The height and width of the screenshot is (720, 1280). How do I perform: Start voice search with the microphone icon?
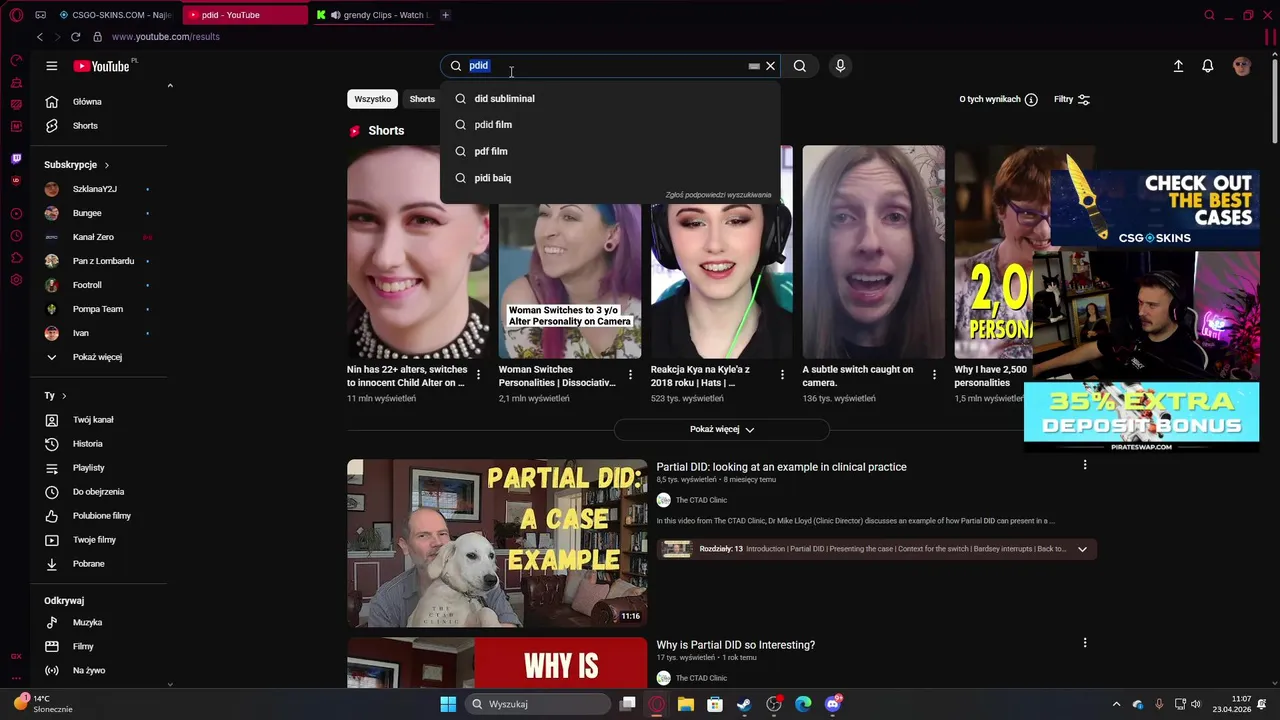(840, 66)
